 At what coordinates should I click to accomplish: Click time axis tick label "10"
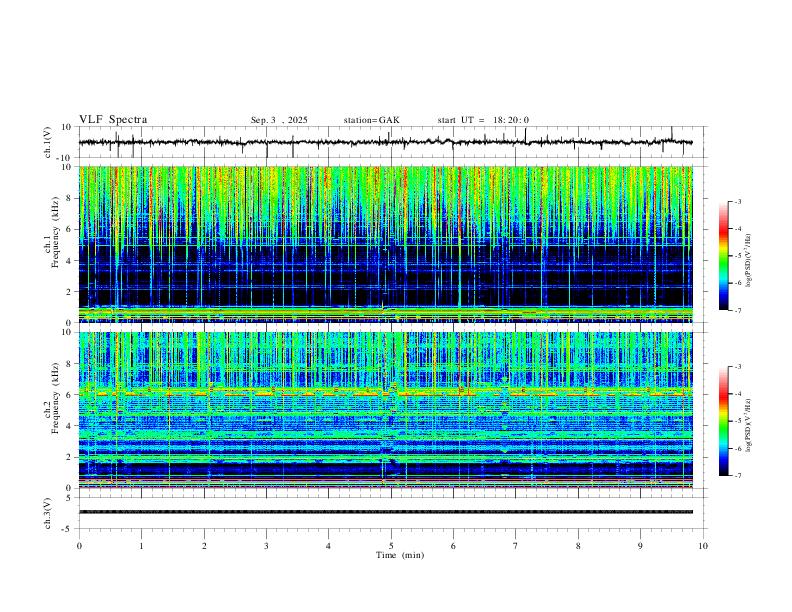(x=703, y=546)
